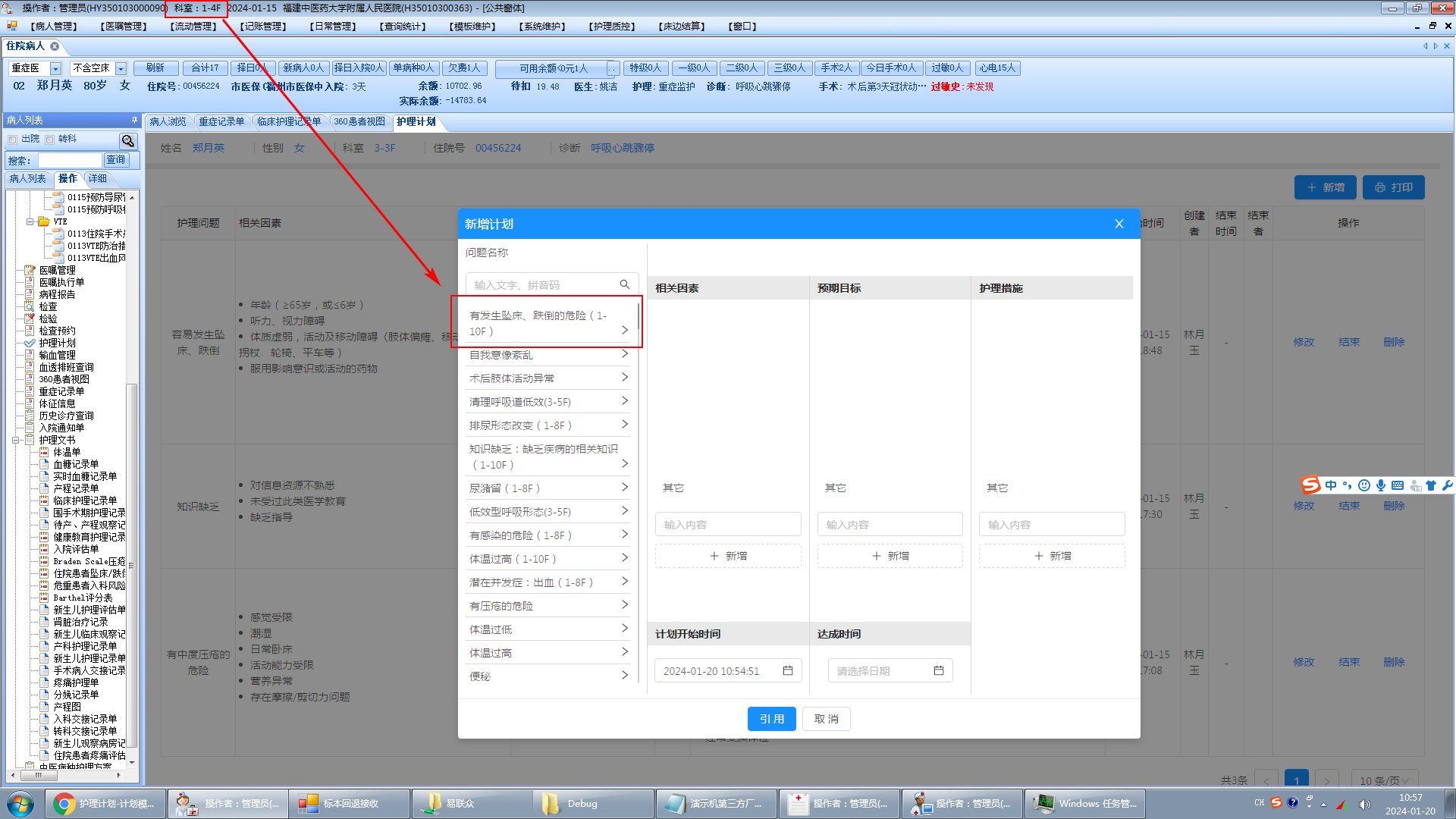This screenshot has height=819, width=1456.
Task: Click the pin icon on the 病人列表 panel
Action: click(134, 120)
